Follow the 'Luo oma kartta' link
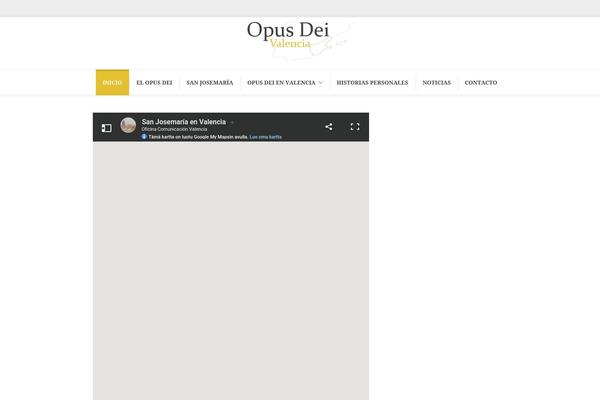This screenshot has height=400, width=600. (266, 137)
